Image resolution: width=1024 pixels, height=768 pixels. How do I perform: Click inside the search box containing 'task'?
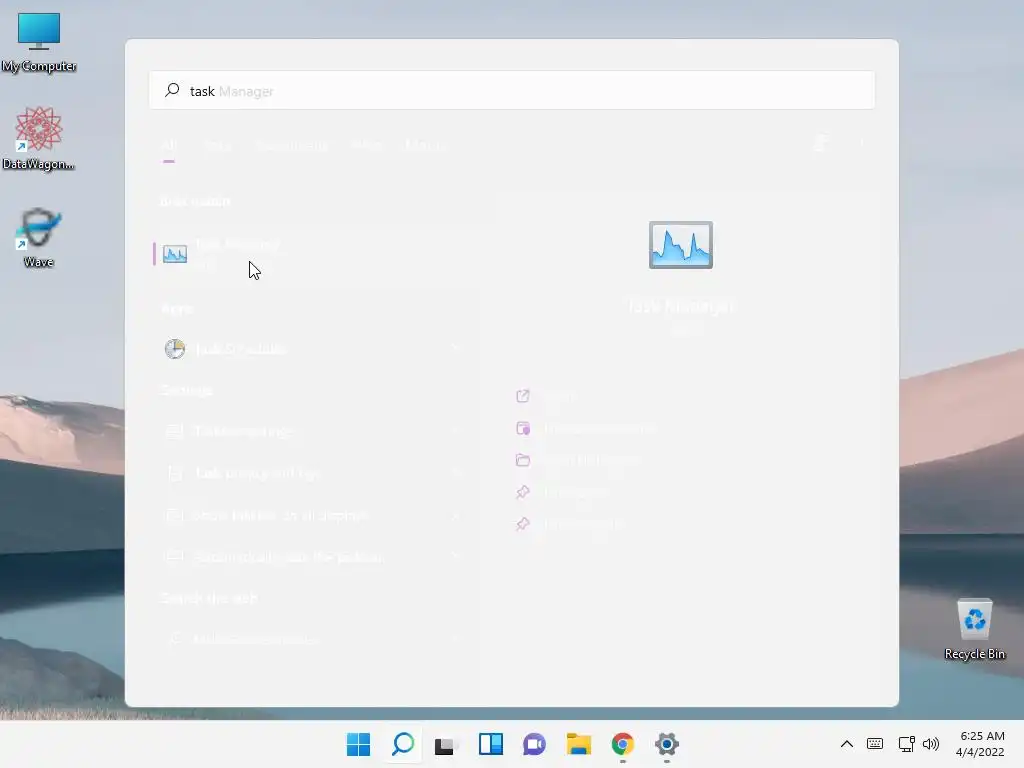click(x=512, y=91)
